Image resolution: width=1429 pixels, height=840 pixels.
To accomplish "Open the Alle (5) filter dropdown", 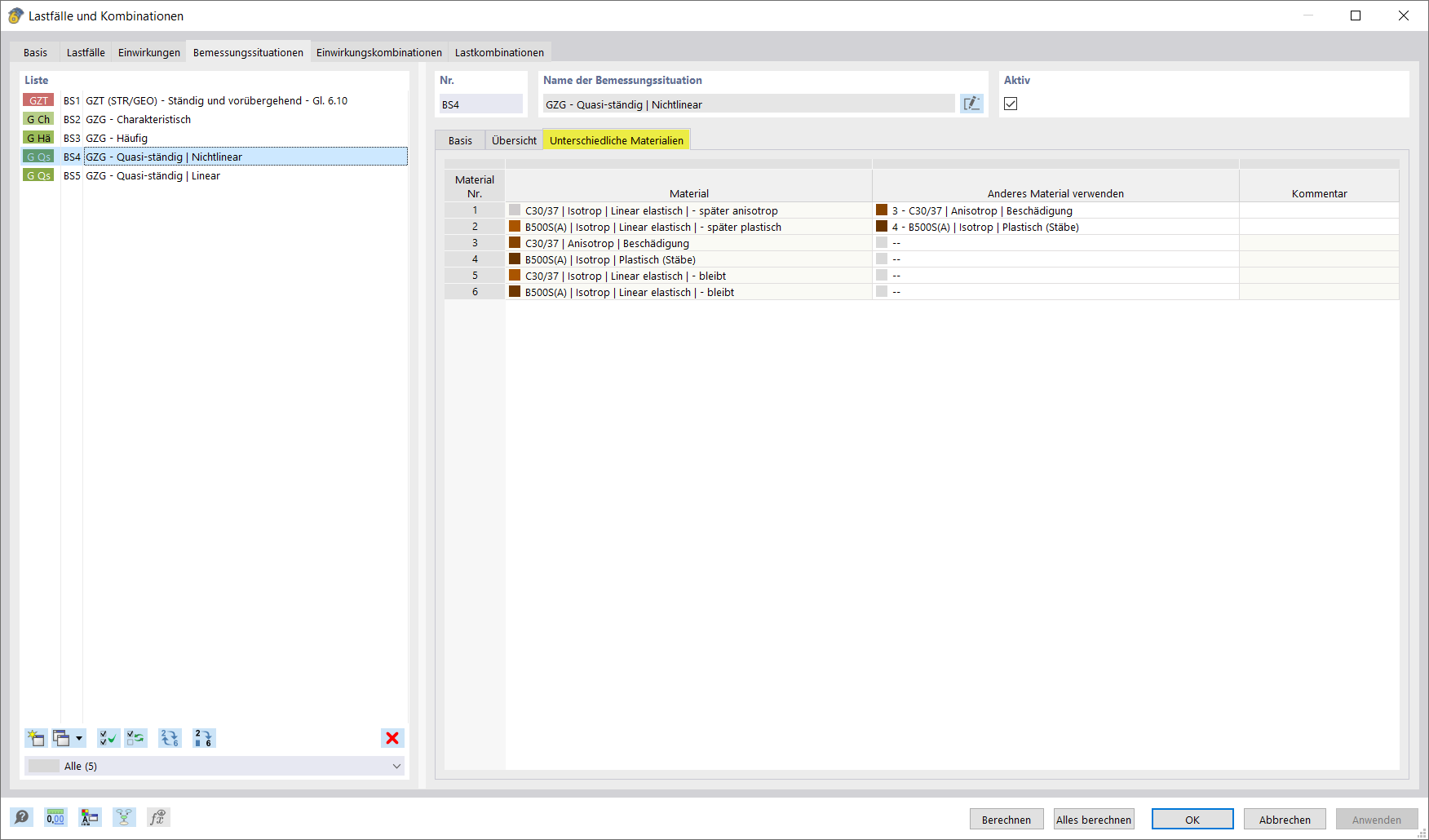I will pyautogui.click(x=397, y=766).
